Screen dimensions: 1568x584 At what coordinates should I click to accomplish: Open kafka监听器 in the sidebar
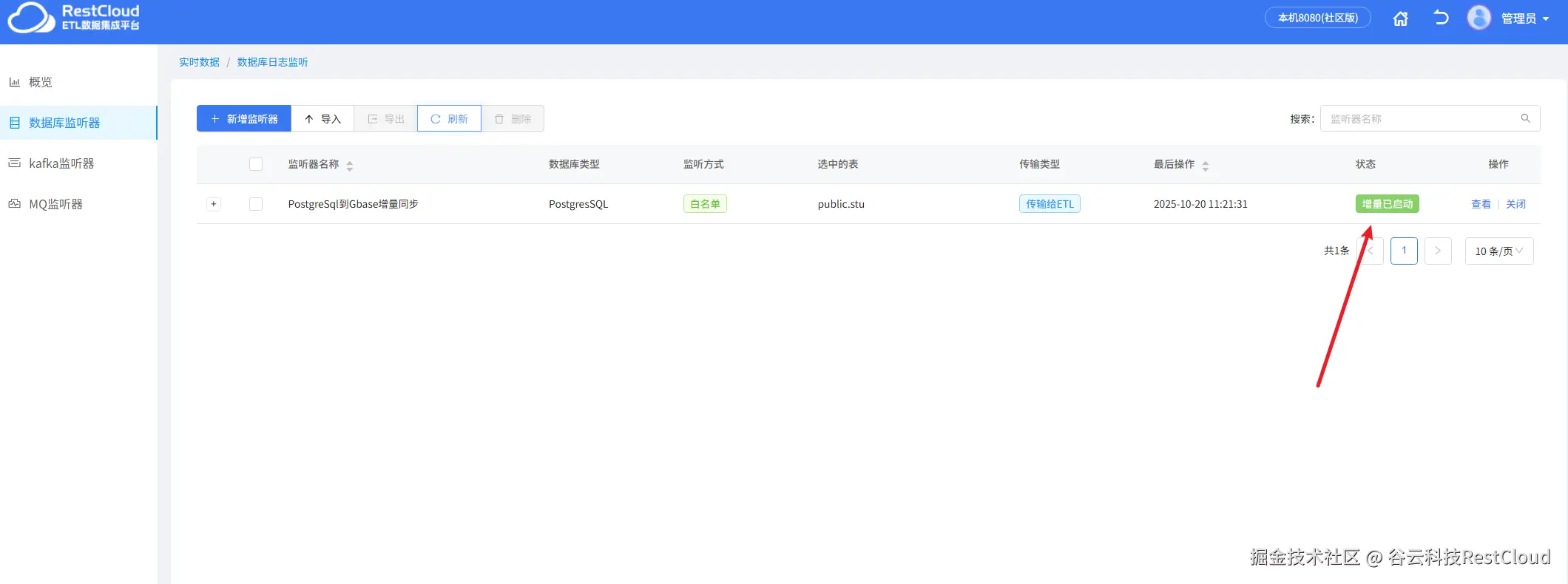pos(78,163)
